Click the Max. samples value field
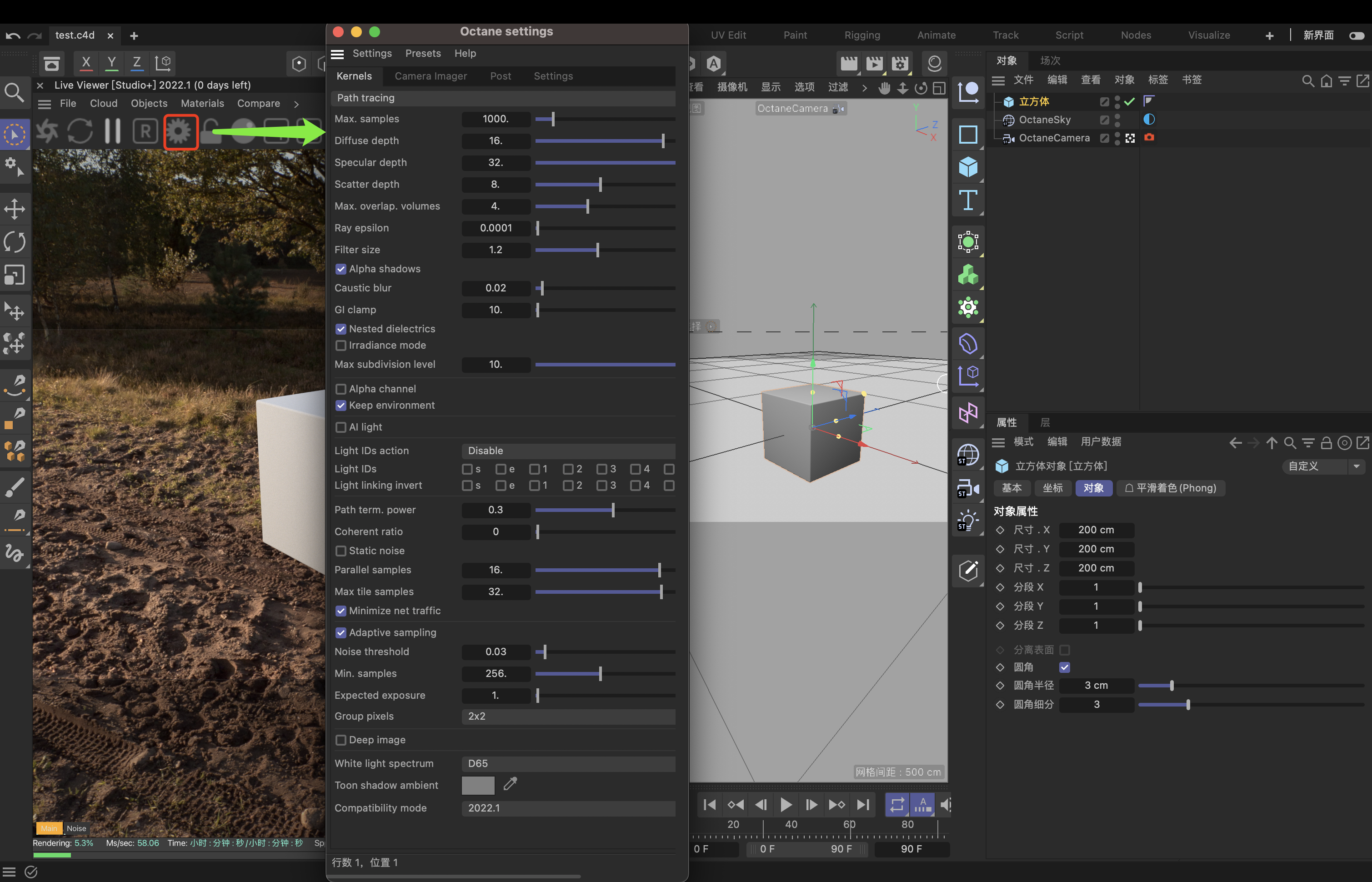This screenshot has height=882, width=1372. click(x=496, y=119)
